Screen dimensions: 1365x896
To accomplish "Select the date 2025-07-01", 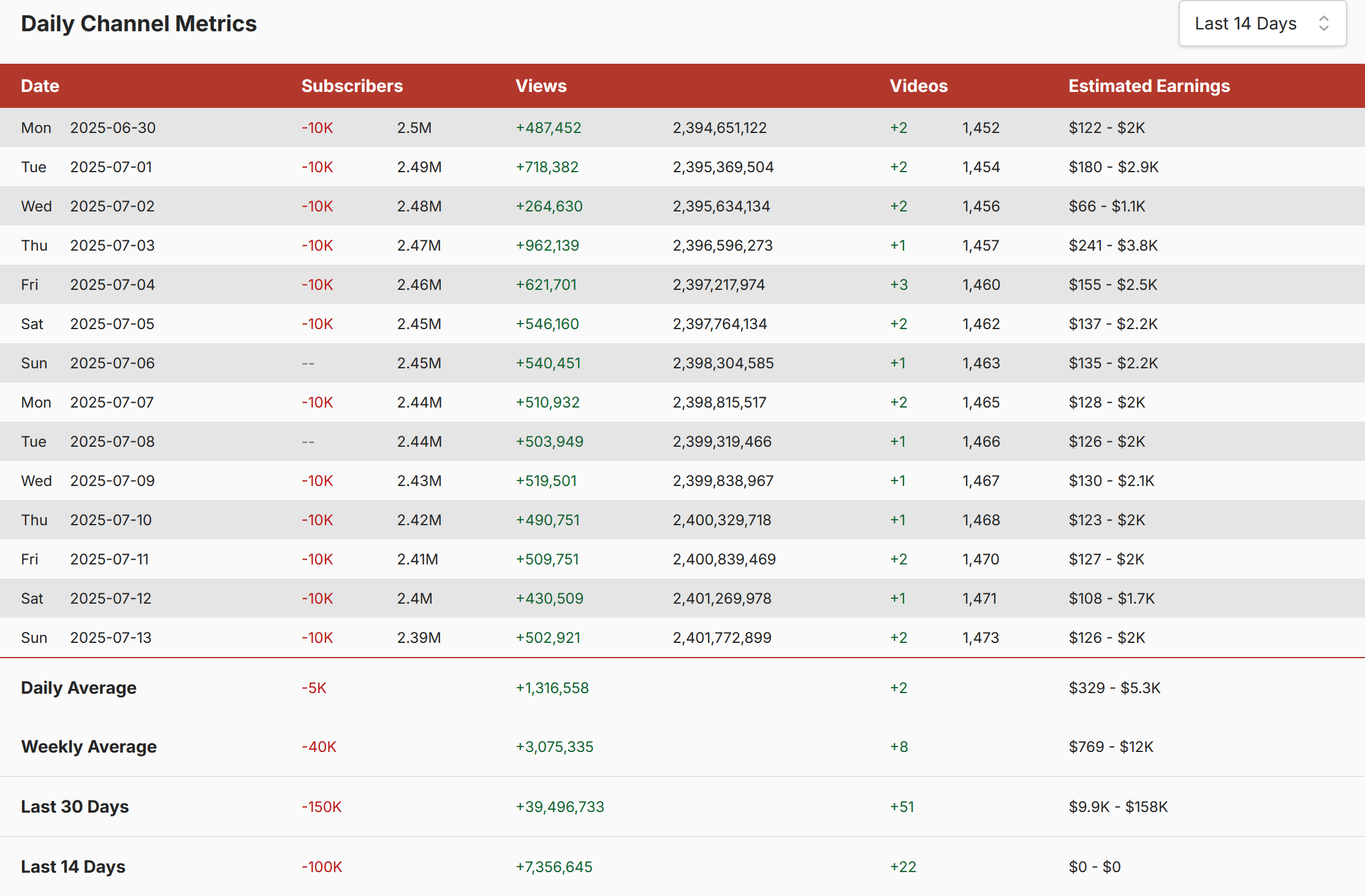I will point(111,167).
